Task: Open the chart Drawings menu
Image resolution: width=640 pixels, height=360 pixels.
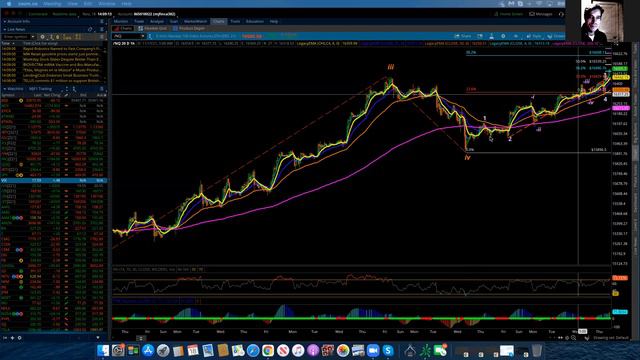Action: 557,36
